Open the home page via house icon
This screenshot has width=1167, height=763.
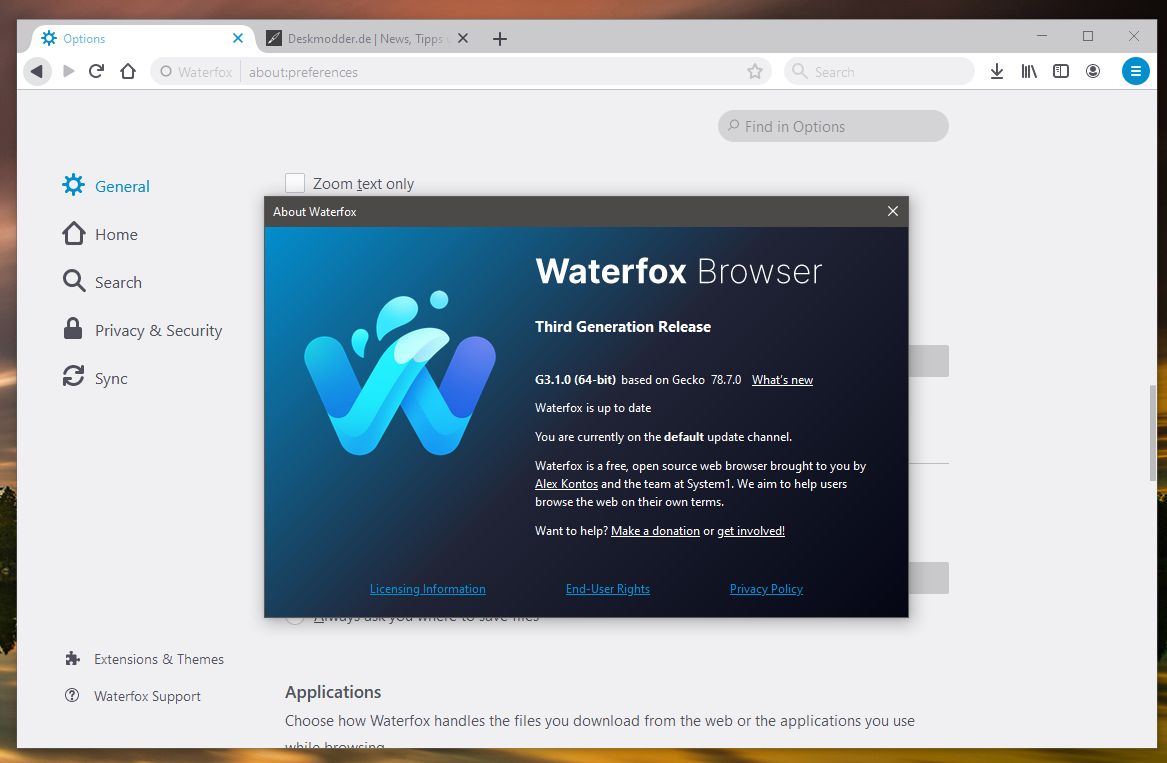coord(128,71)
